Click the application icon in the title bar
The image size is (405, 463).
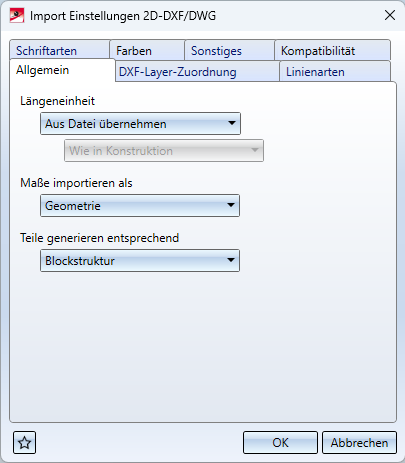tap(17, 15)
